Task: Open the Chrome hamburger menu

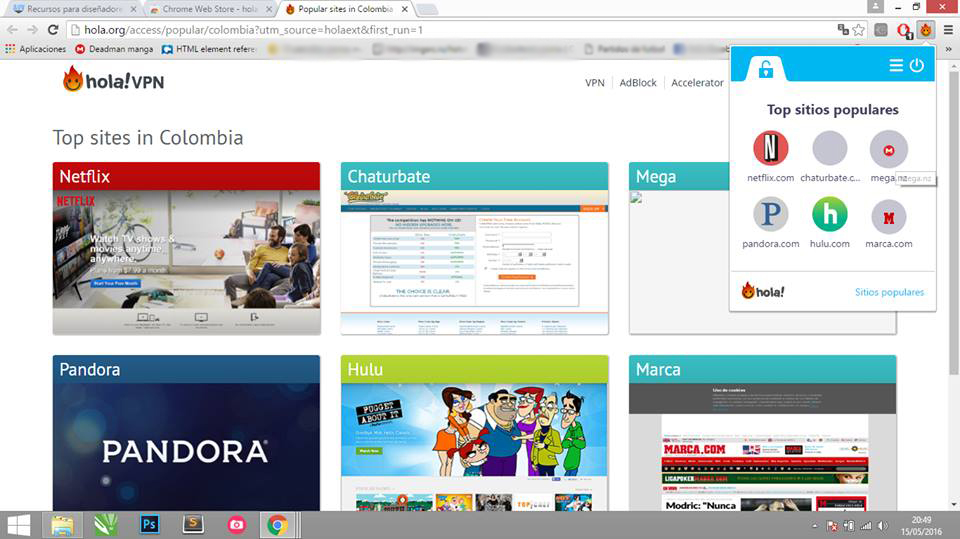Action: 948,29
